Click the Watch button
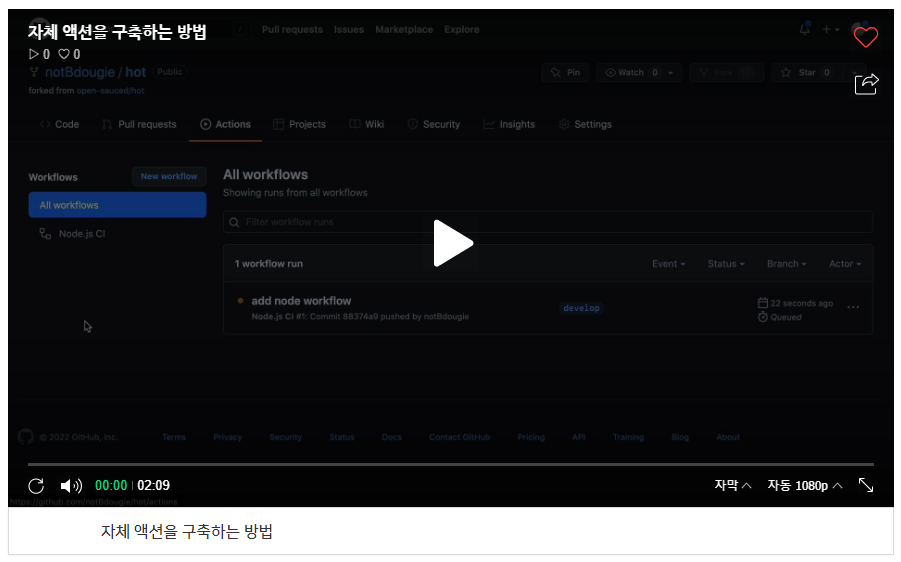The image size is (901, 562). pos(639,72)
